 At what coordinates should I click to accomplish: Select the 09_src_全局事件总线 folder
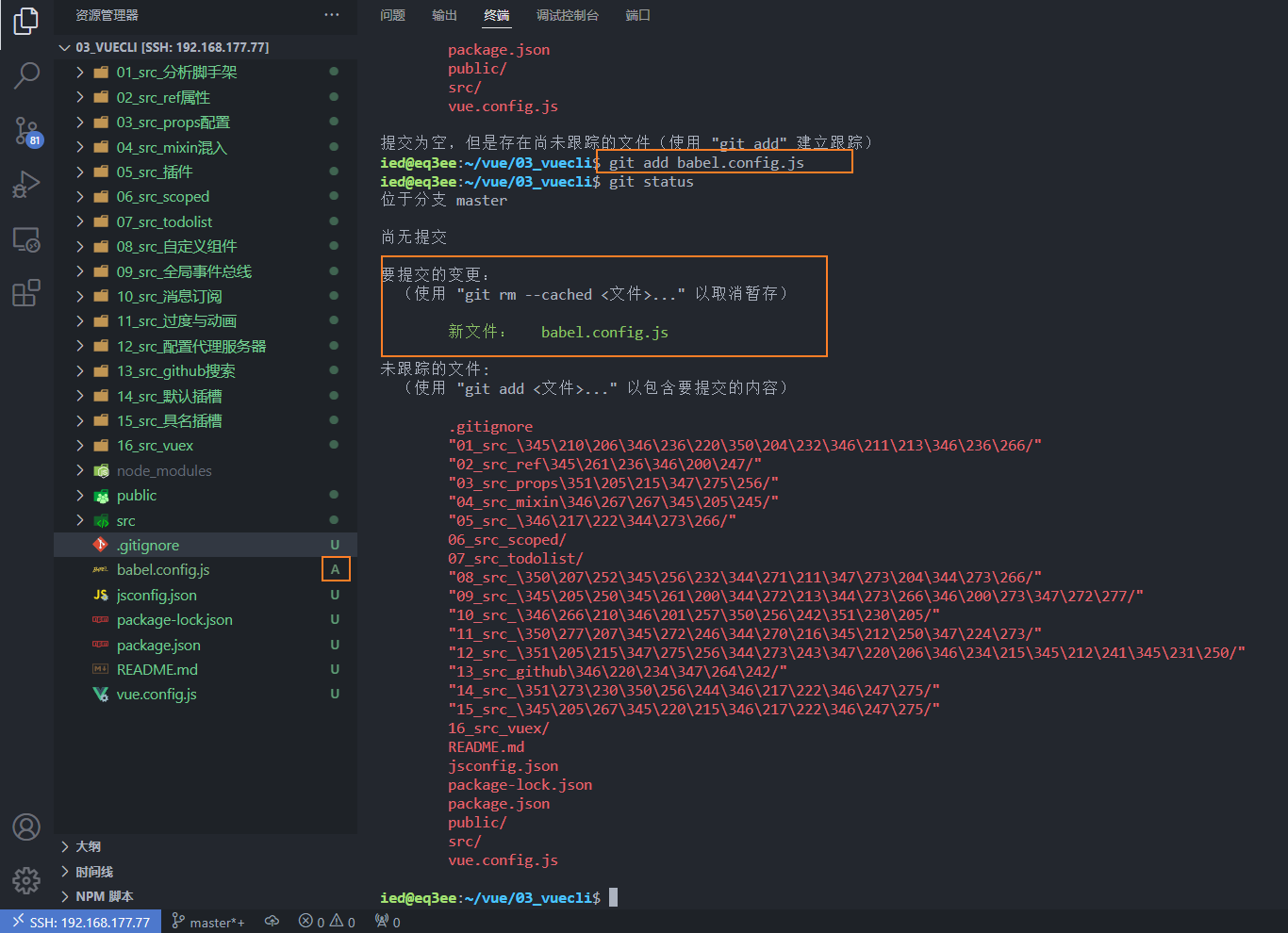[x=206, y=271]
